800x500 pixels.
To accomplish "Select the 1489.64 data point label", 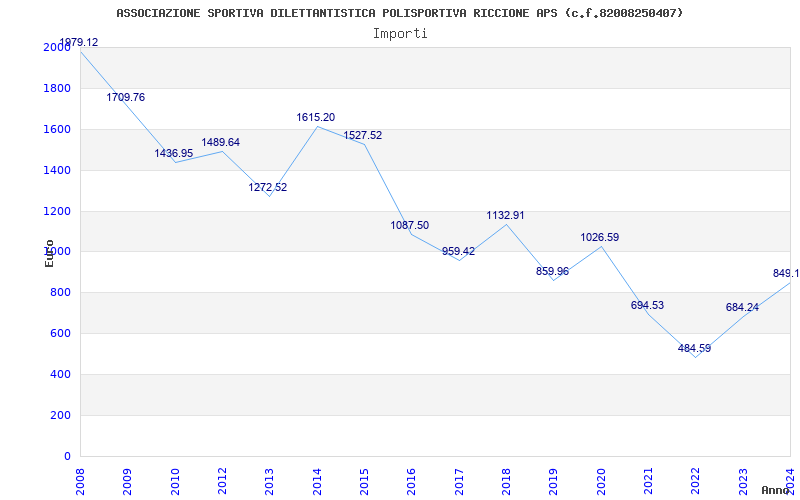I will 220,142.
